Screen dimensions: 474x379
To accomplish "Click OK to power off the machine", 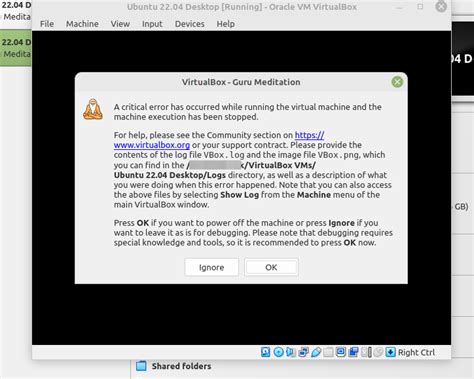I will click(x=271, y=267).
